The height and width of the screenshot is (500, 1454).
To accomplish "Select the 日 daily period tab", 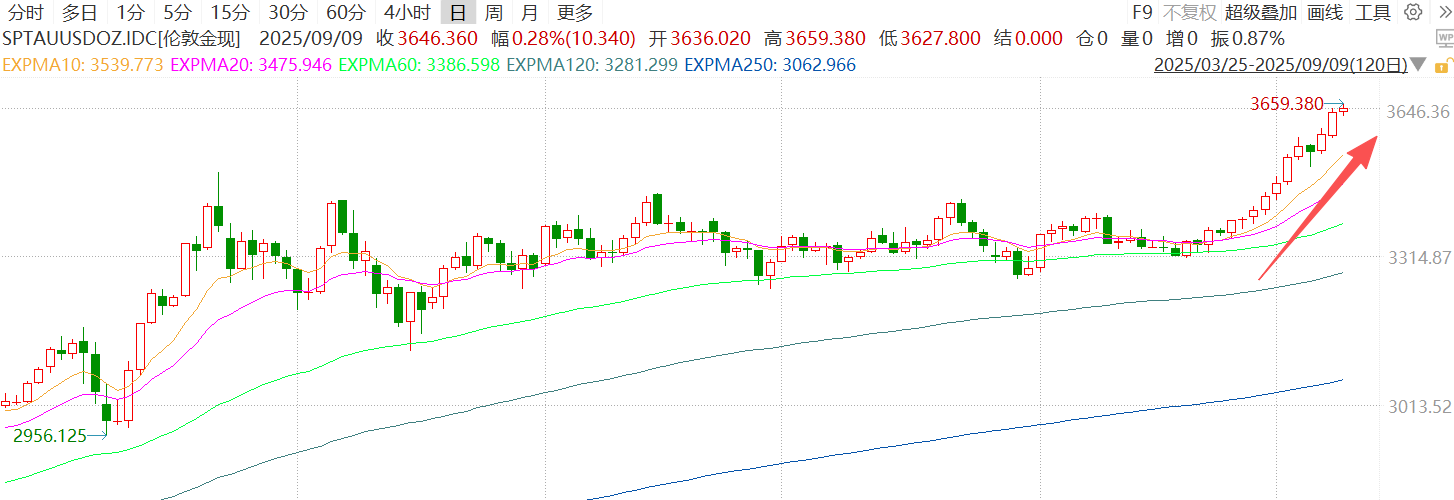I will point(458,13).
